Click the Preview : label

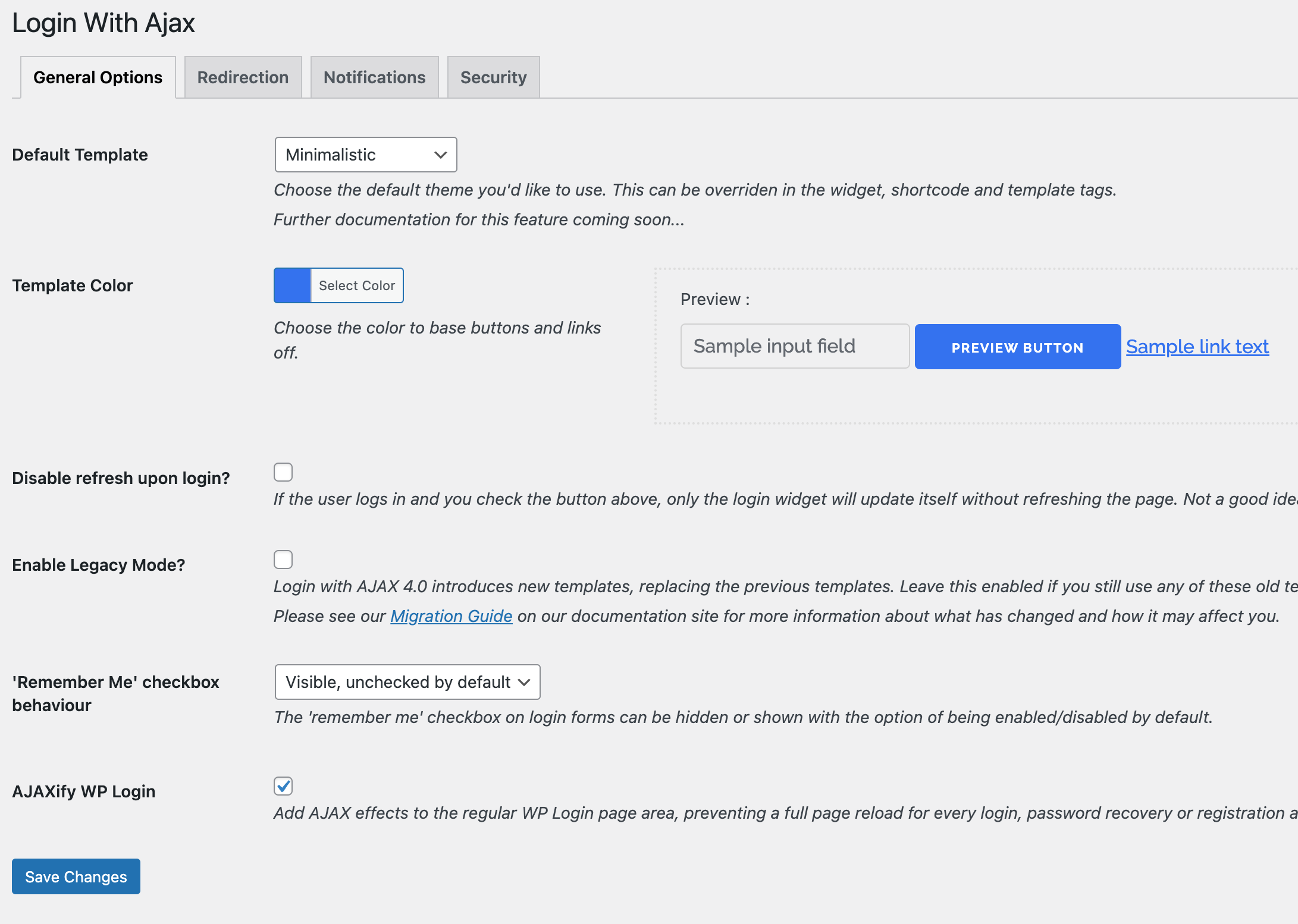coord(715,299)
